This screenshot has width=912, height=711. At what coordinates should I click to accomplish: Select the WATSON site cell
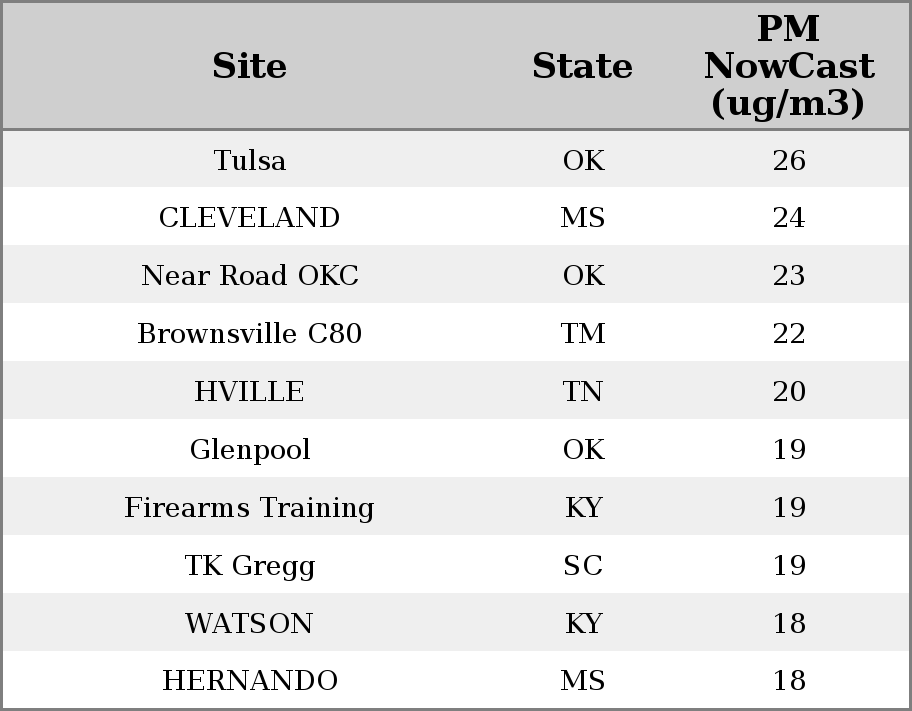pos(250,623)
